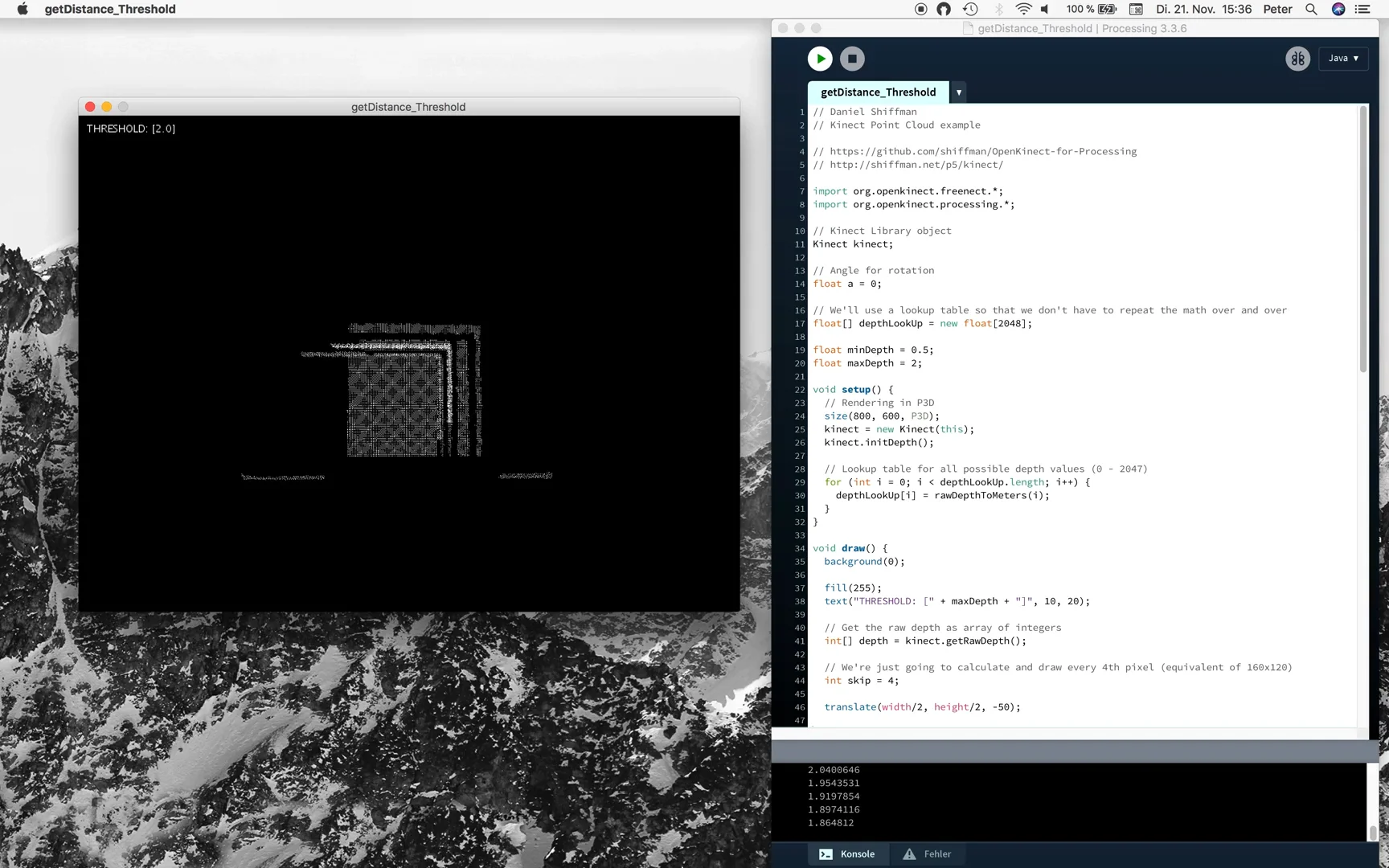Open the Apple menu
This screenshot has width=1389, height=868.
click(x=23, y=9)
